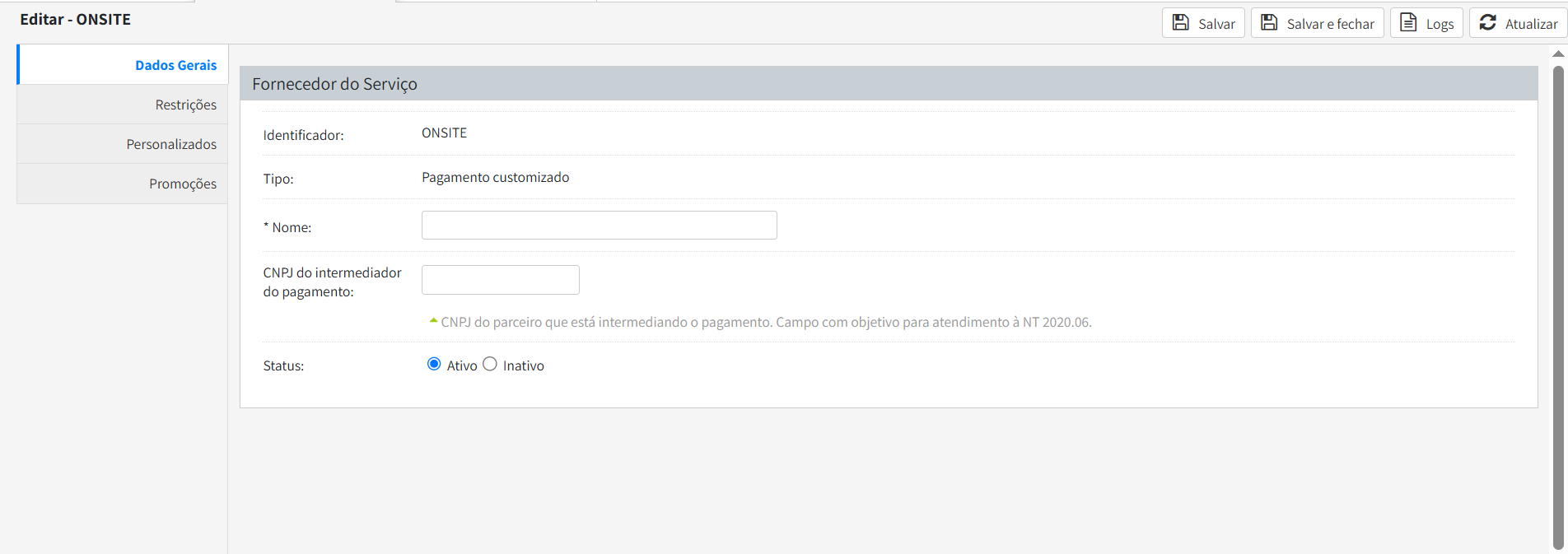Select the Ativo status radio button
The width and height of the screenshot is (1568, 554).
coord(434,364)
